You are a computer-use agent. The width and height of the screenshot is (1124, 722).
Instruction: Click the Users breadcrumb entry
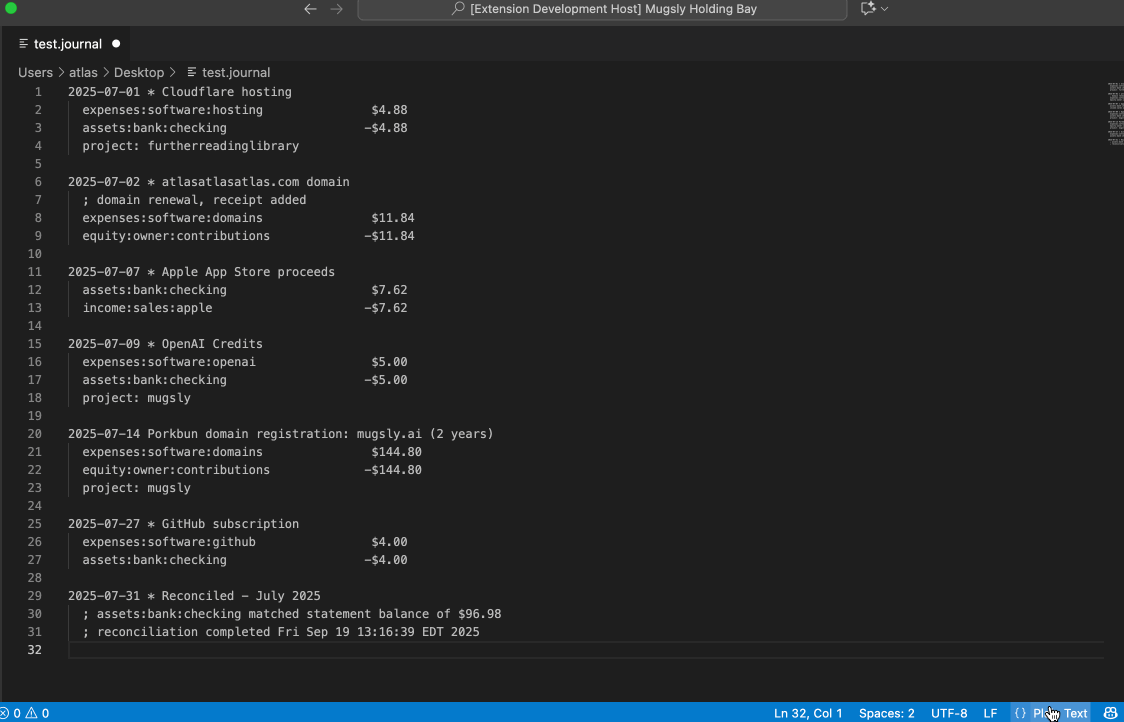tap(35, 72)
